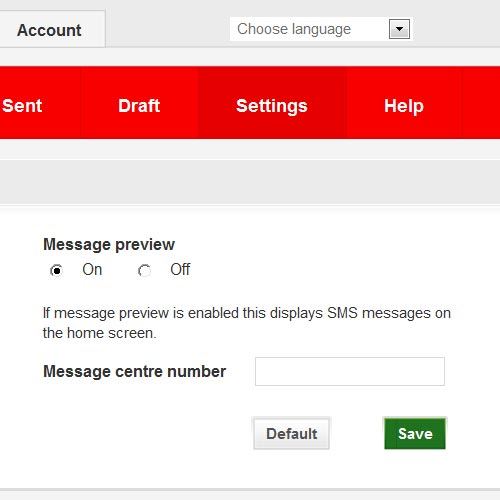Click the Message centre number label
The height and width of the screenshot is (500, 500).
[135, 371]
